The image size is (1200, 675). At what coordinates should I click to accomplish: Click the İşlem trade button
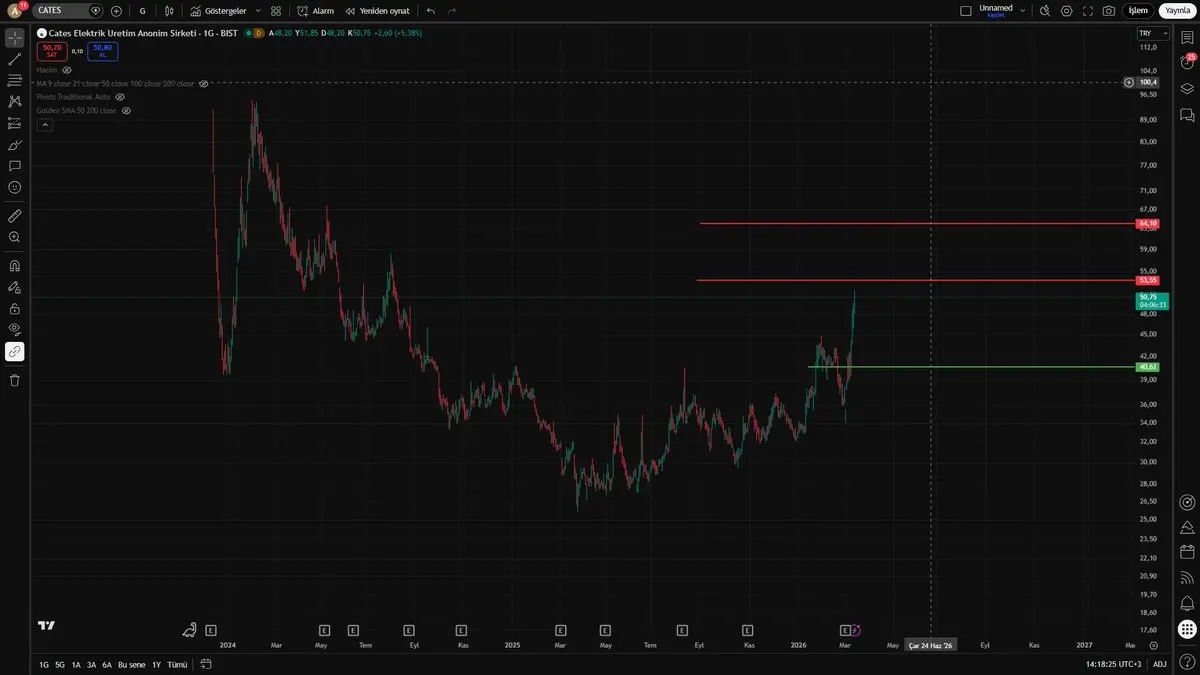(x=1138, y=10)
